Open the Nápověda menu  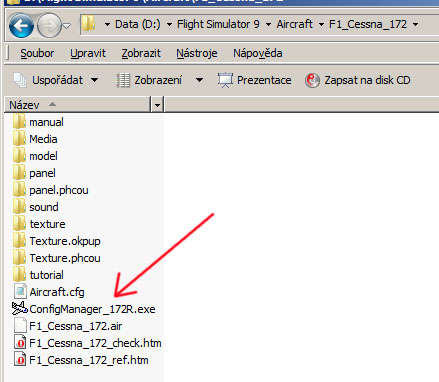point(258,53)
